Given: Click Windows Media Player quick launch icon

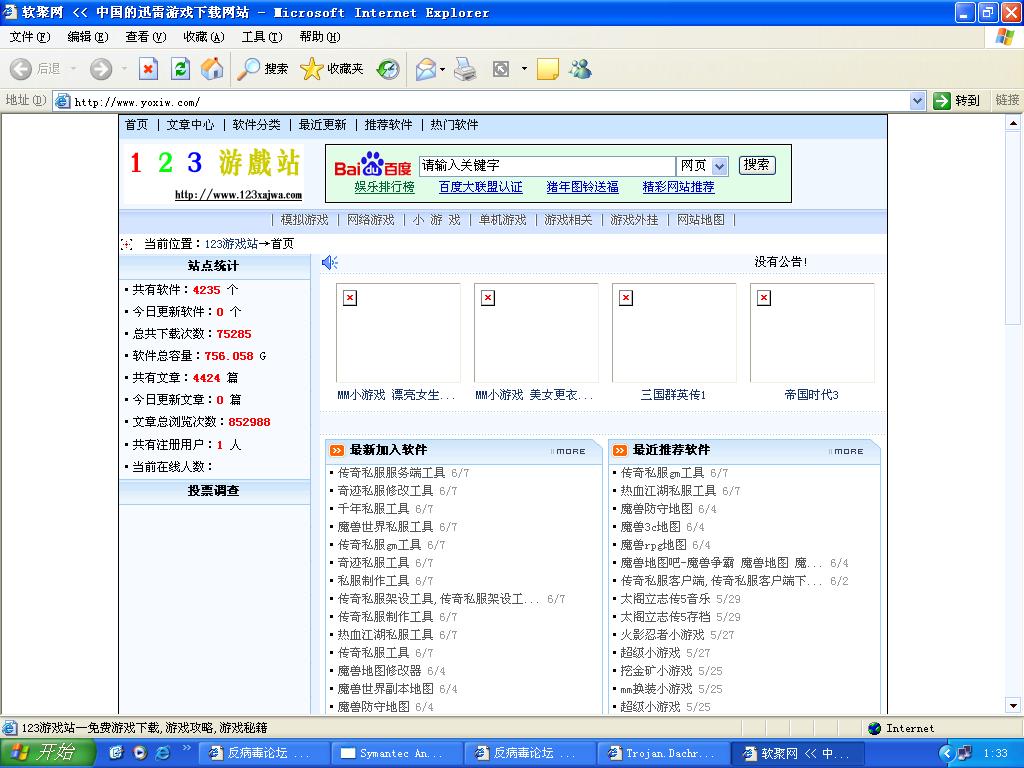Looking at the screenshot, I should click(140, 753).
